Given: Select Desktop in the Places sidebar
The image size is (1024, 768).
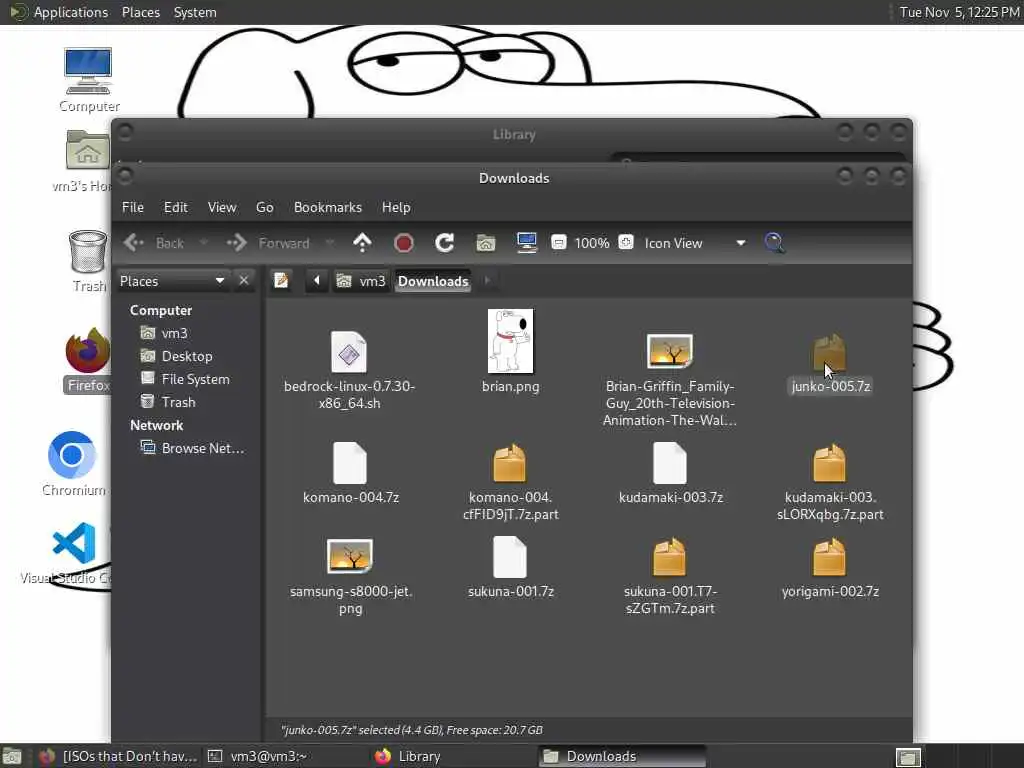Looking at the screenshot, I should [177, 356].
